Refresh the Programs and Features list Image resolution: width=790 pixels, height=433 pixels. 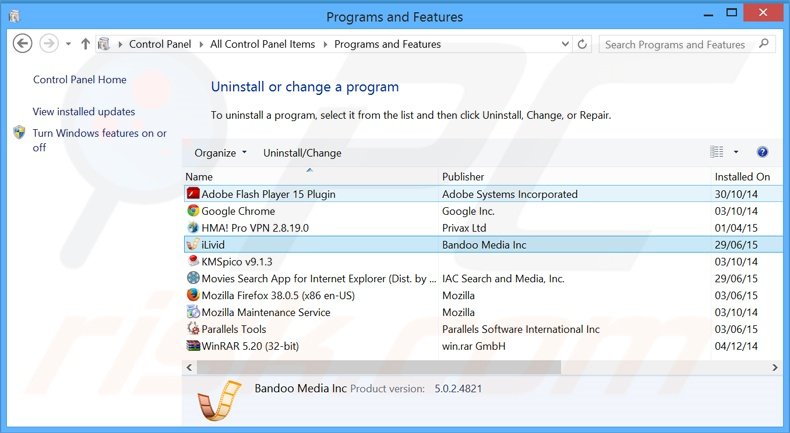[x=582, y=44]
